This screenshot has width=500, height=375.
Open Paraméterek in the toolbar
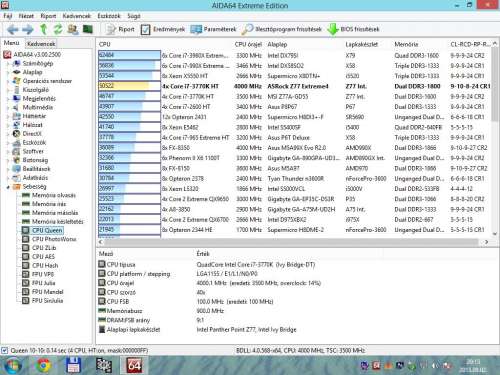(213, 29)
